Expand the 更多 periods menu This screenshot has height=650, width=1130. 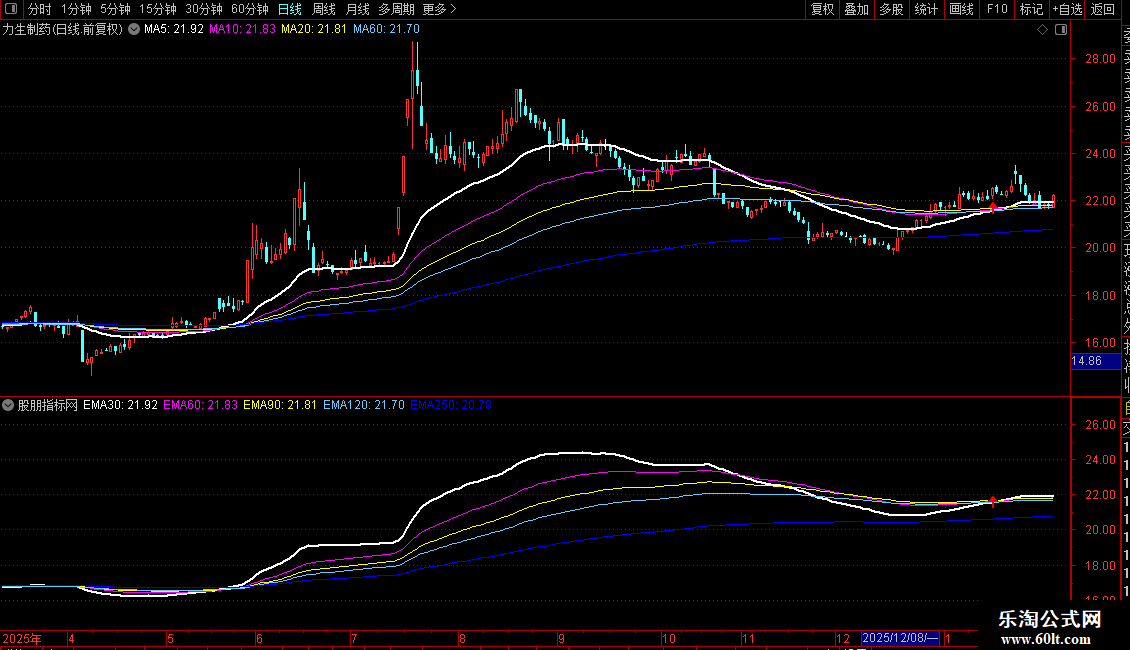pos(439,9)
